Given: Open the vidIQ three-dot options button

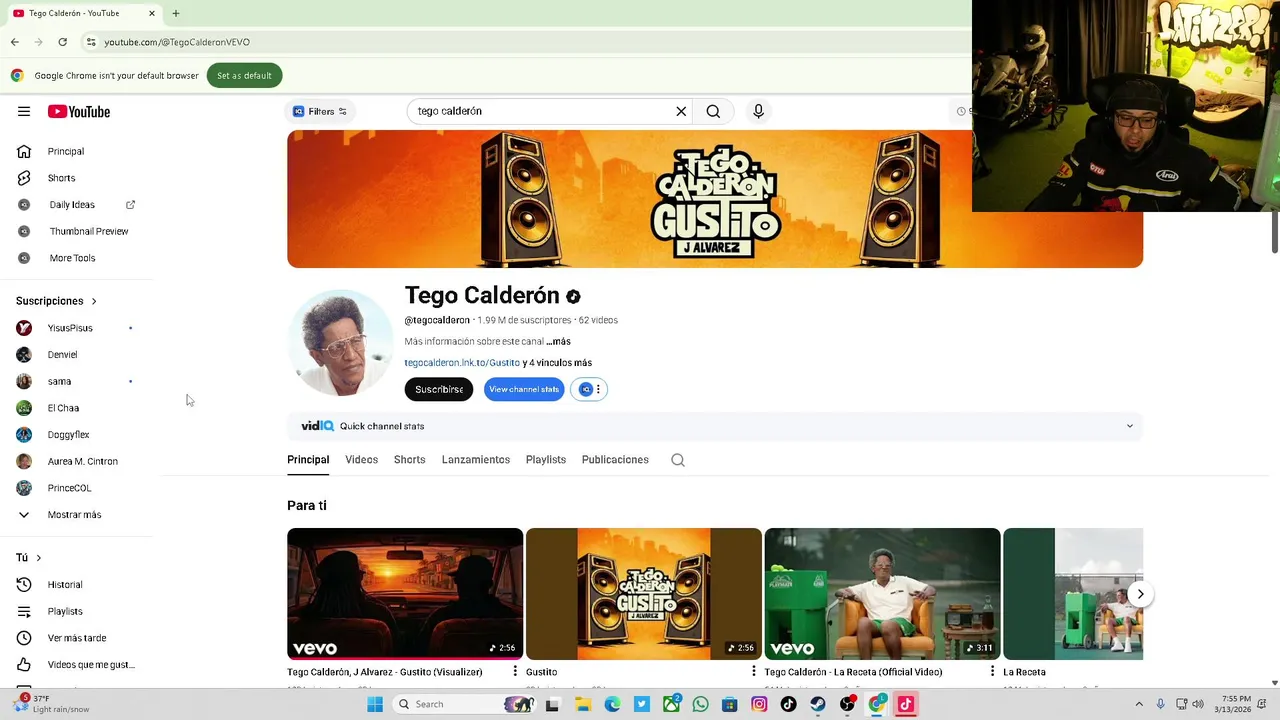Looking at the screenshot, I should (x=598, y=389).
